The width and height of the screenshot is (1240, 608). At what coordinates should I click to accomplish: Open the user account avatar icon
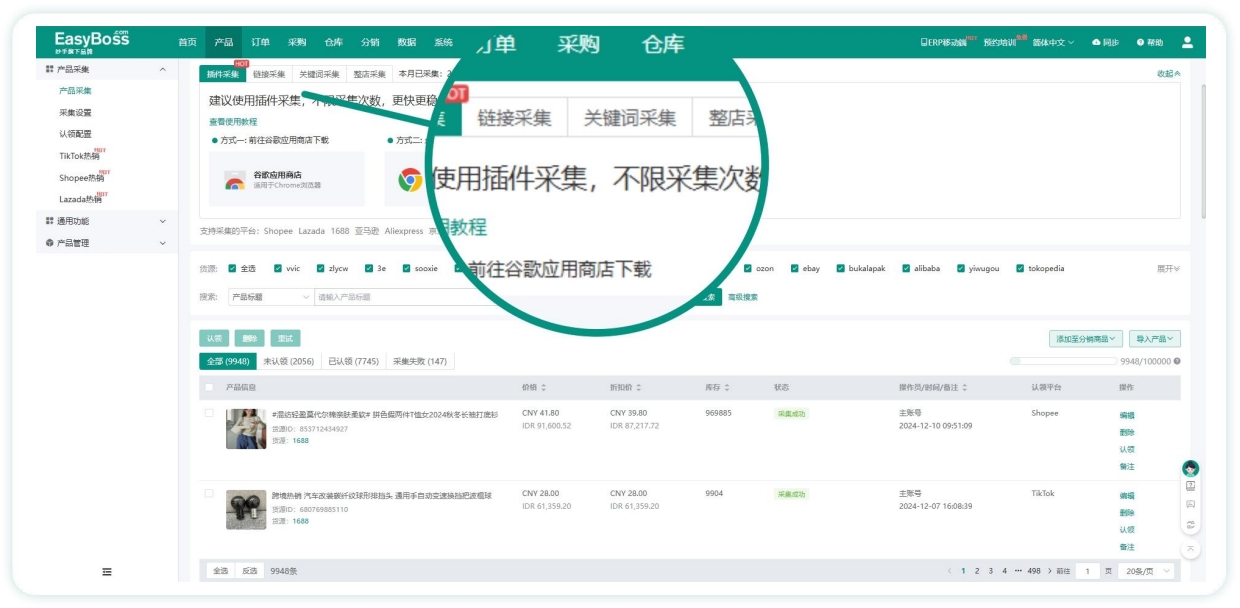(x=1187, y=42)
